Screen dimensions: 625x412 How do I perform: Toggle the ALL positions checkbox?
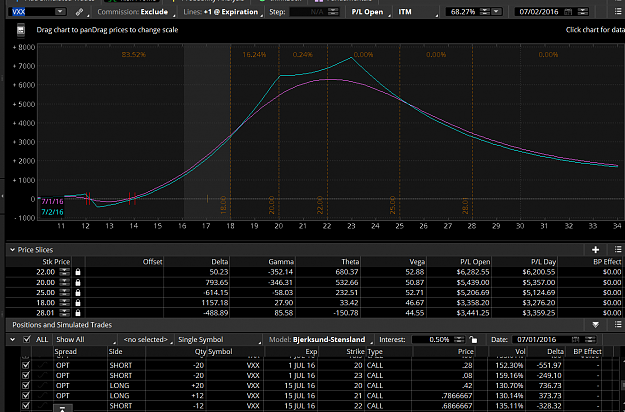(x=27, y=339)
